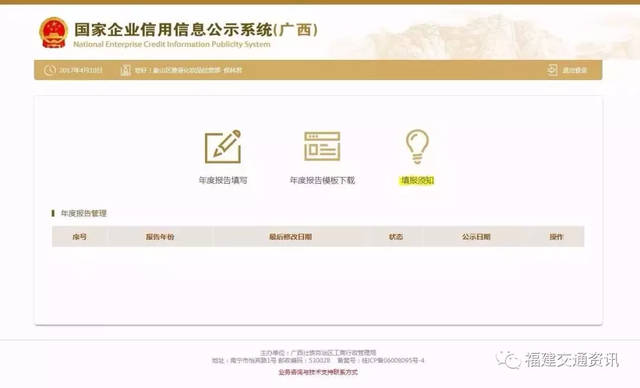Click the footer address and ICP line
This screenshot has height=388, width=640.
click(318, 361)
